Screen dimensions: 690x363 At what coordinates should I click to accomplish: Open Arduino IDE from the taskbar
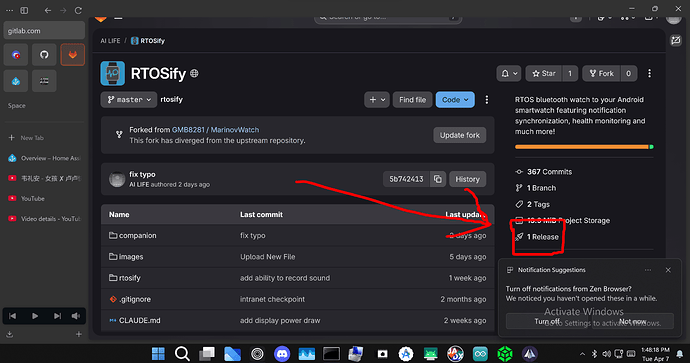[x=480, y=353]
